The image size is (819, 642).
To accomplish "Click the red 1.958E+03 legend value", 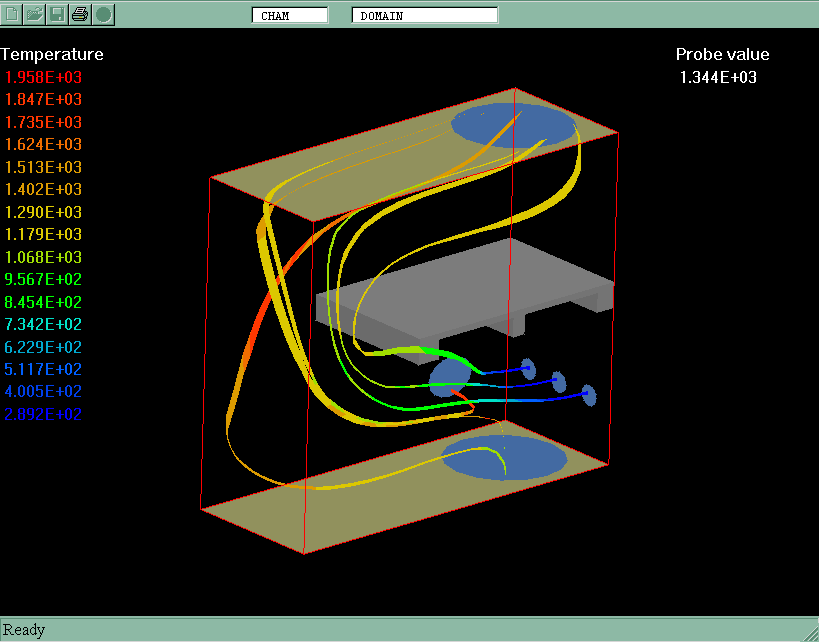I will tap(43, 77).
